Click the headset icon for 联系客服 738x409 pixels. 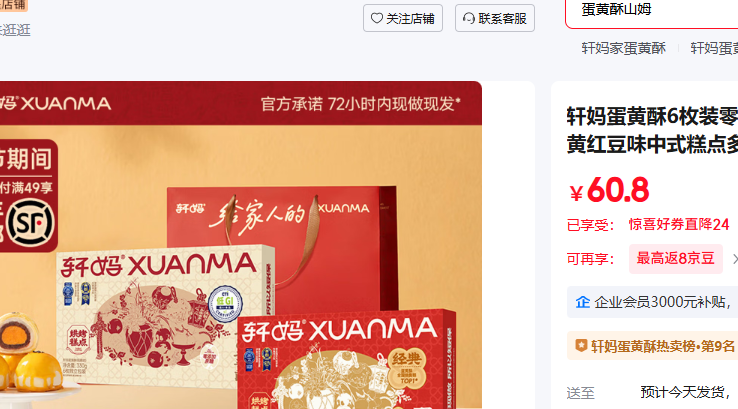468,18
